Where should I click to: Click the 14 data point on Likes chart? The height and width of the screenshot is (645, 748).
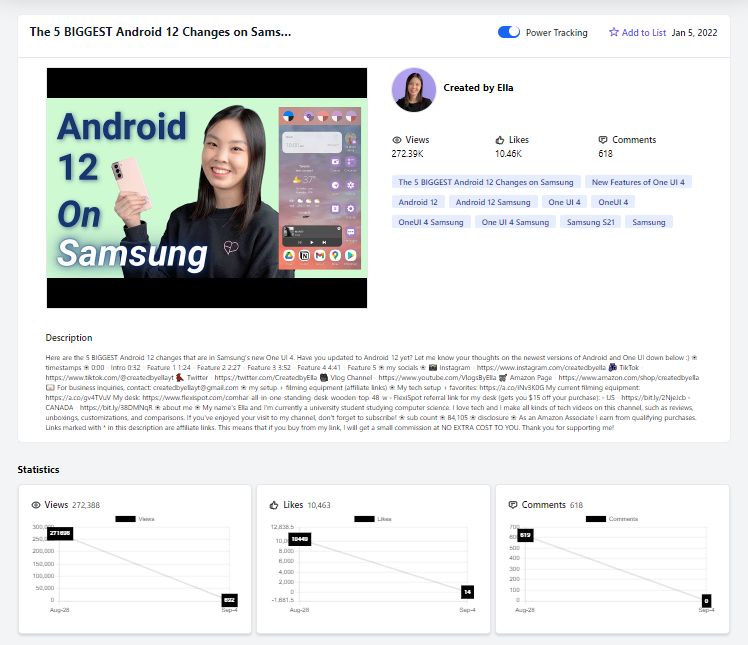(x=468, y=592)
